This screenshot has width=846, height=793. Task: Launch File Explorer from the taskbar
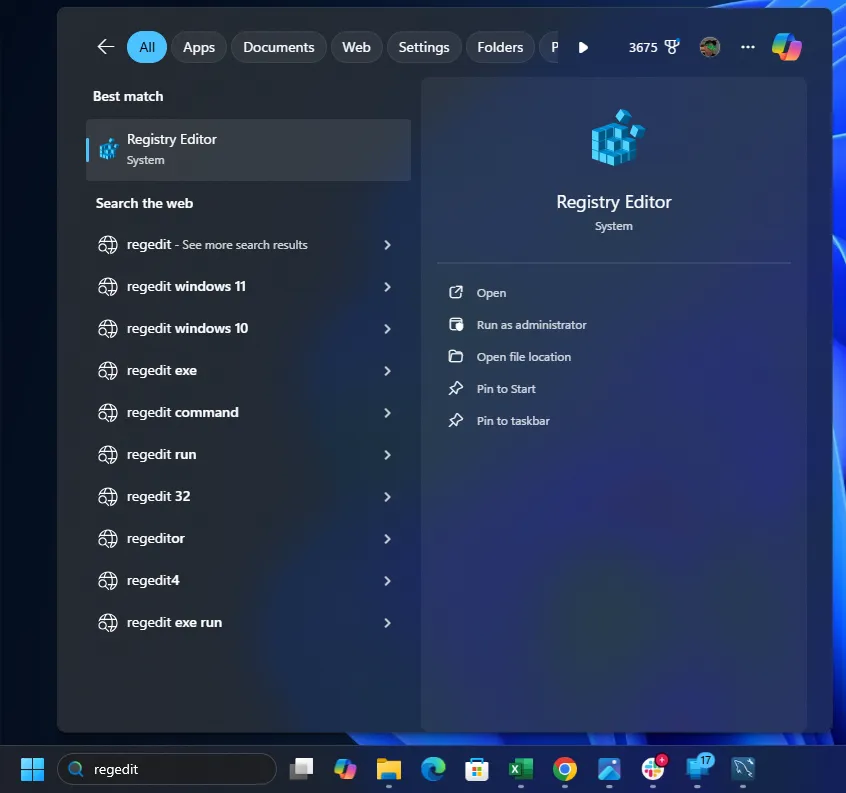click(388, 769)
